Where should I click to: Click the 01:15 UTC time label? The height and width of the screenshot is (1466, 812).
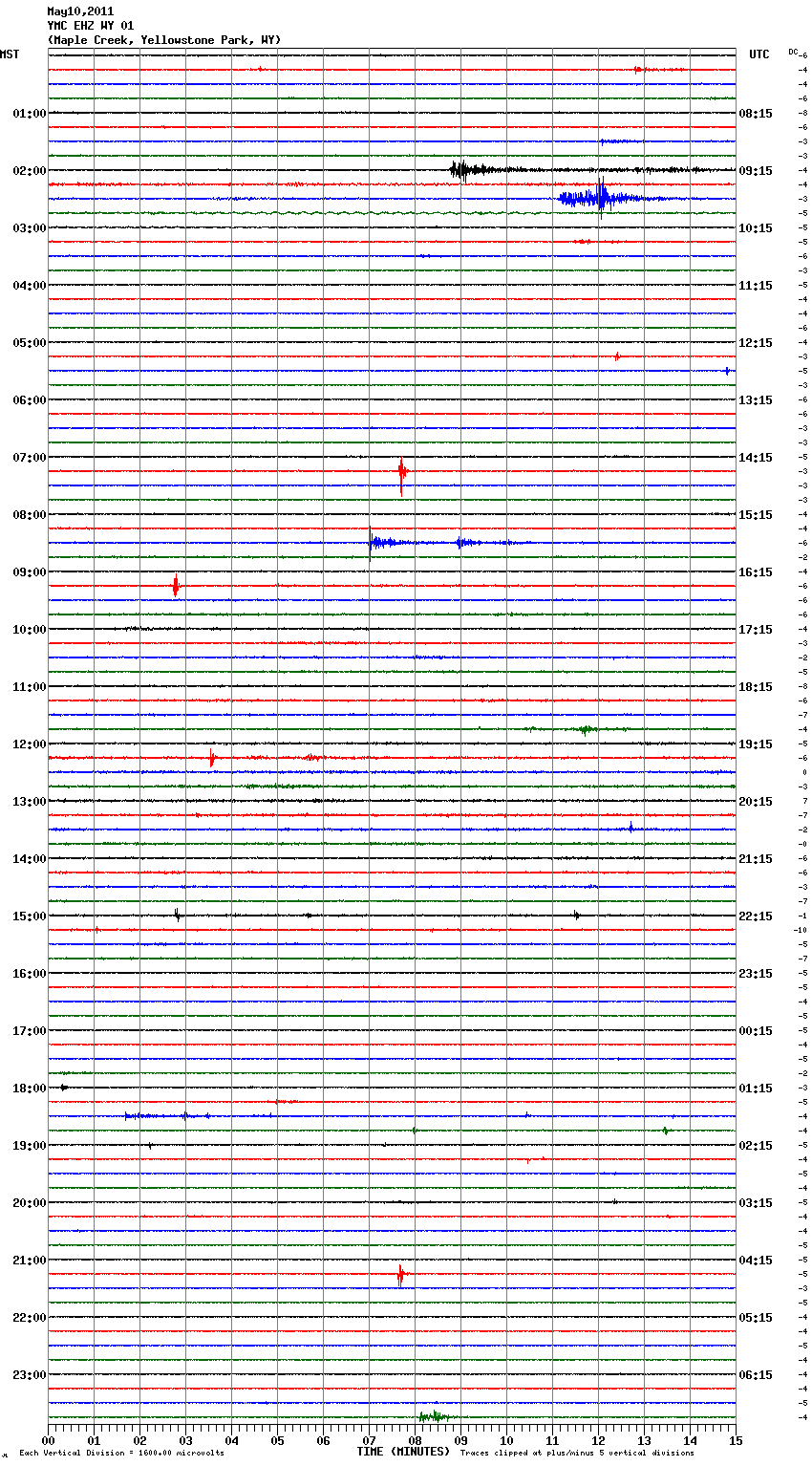point(756,1089)
